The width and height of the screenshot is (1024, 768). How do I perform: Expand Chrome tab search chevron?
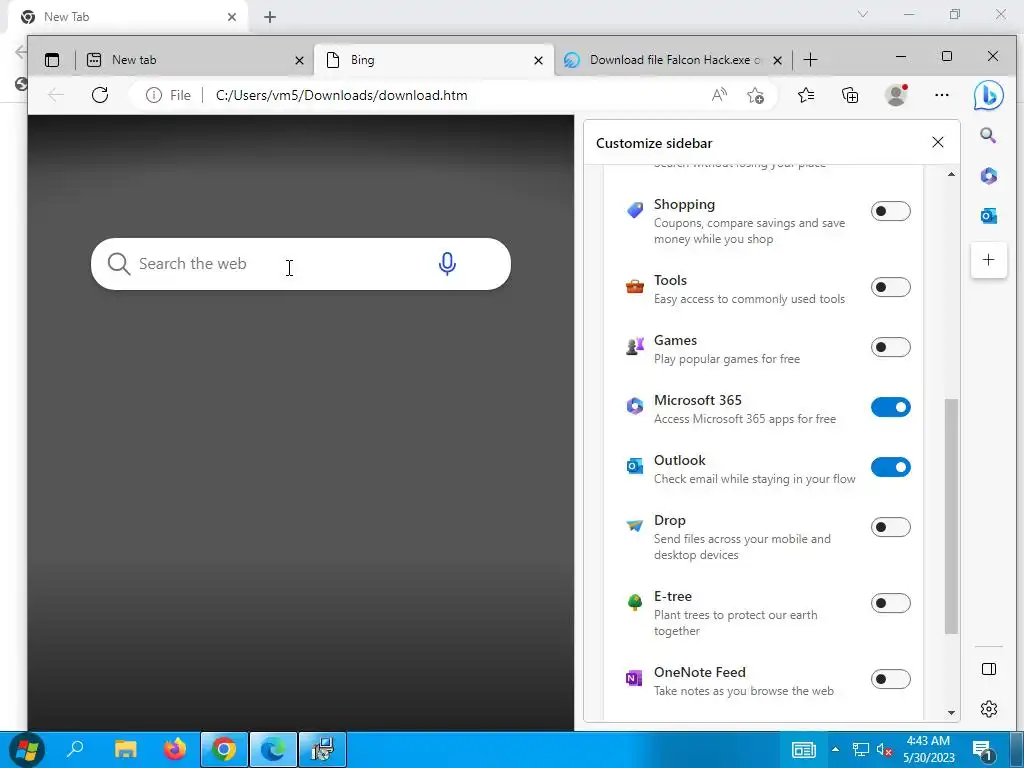coord(863,14)
